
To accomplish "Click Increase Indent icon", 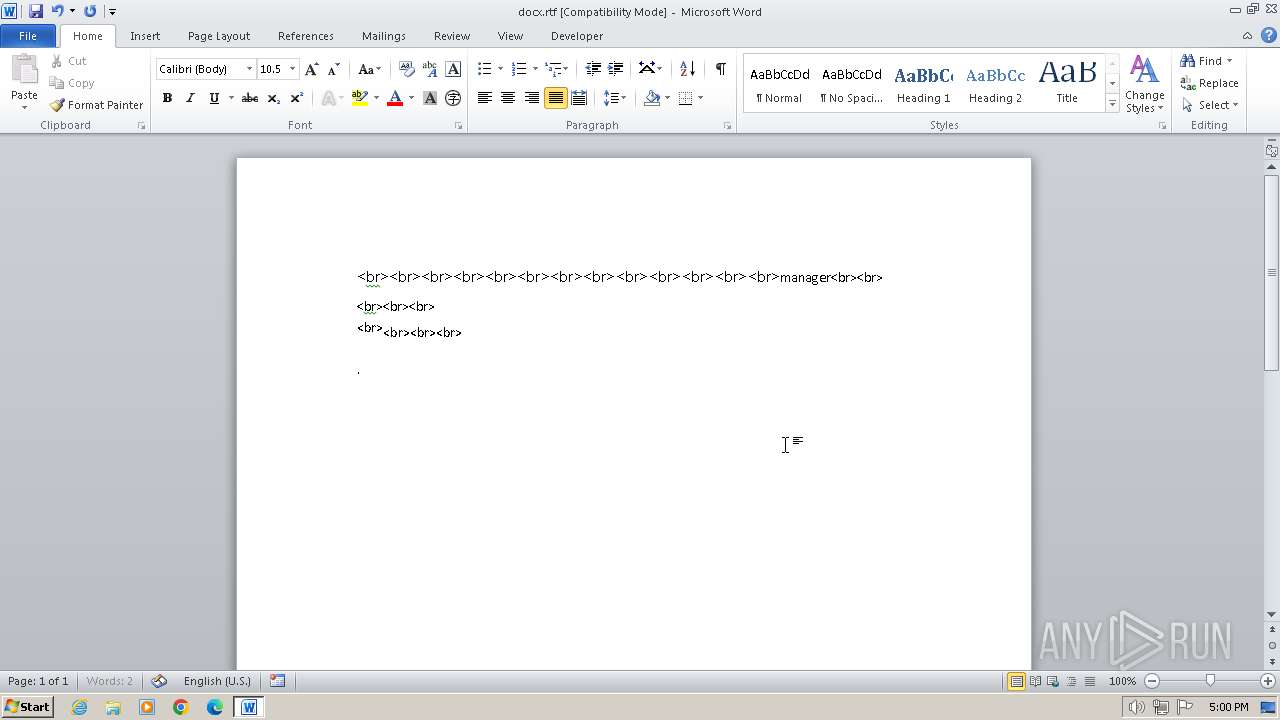I will point(616,69).
